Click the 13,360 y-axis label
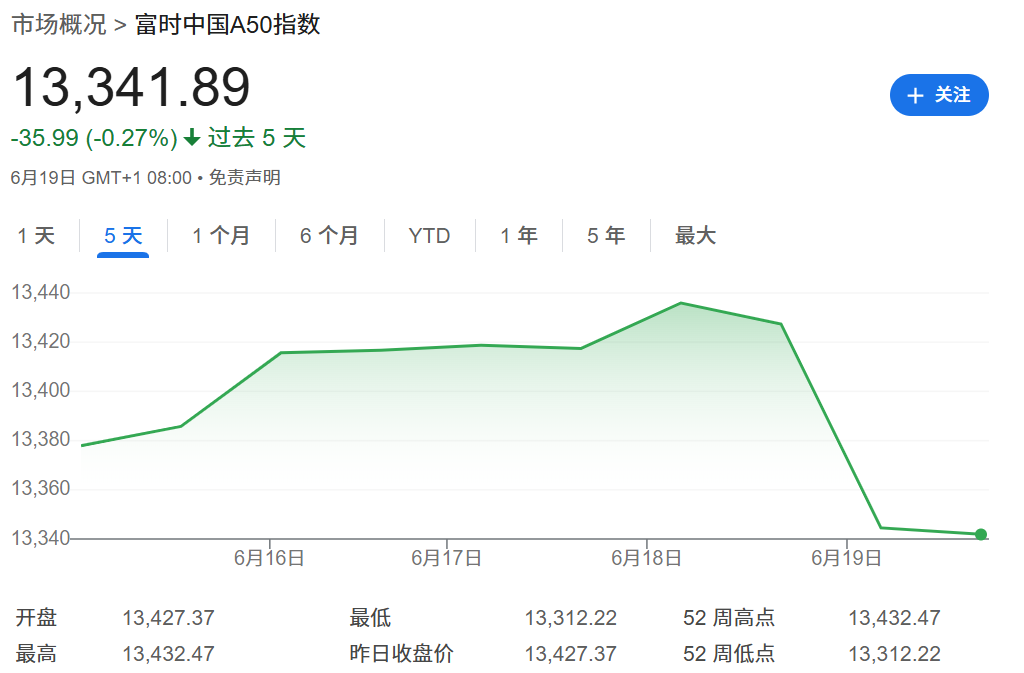 tap(40, 488)
